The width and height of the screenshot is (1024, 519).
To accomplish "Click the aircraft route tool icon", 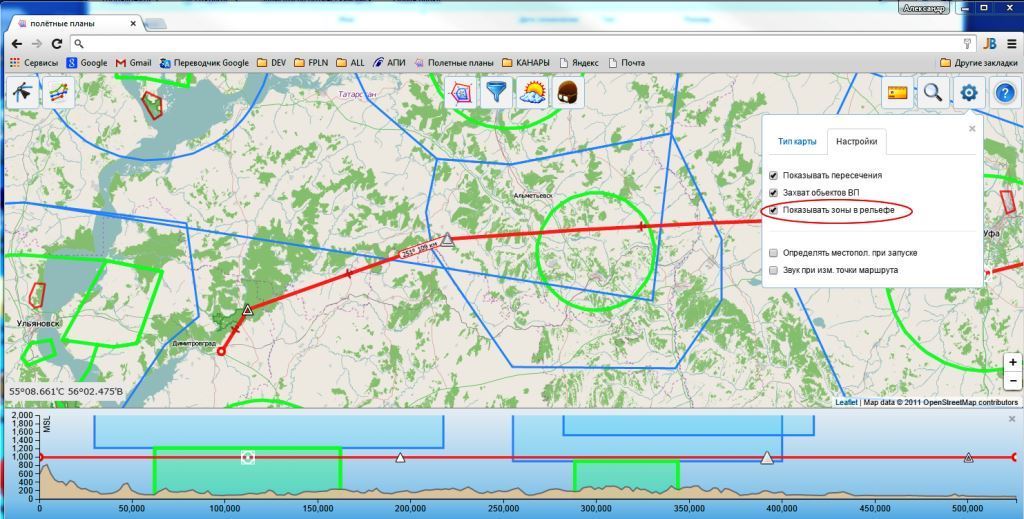I will [x=22, y=93].
